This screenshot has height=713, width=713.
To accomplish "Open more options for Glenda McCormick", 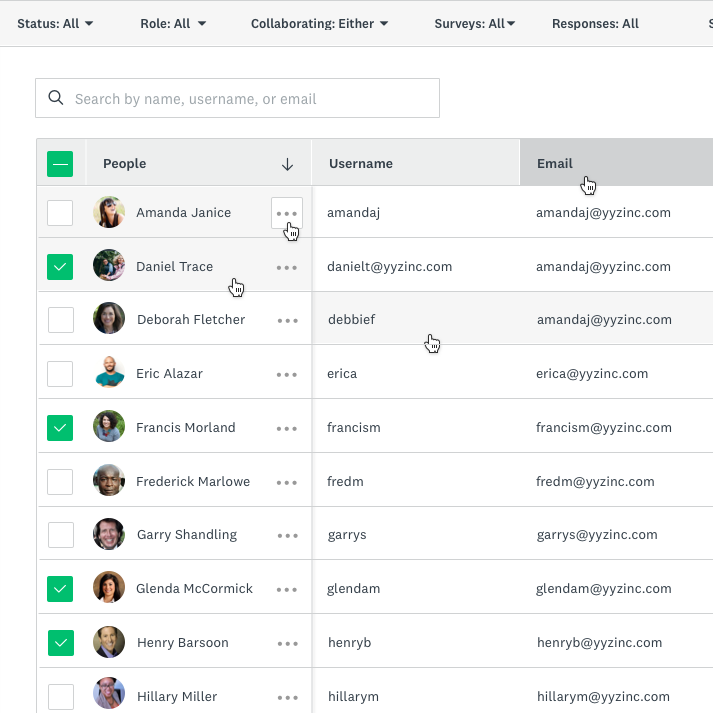I will coord(287,589).
